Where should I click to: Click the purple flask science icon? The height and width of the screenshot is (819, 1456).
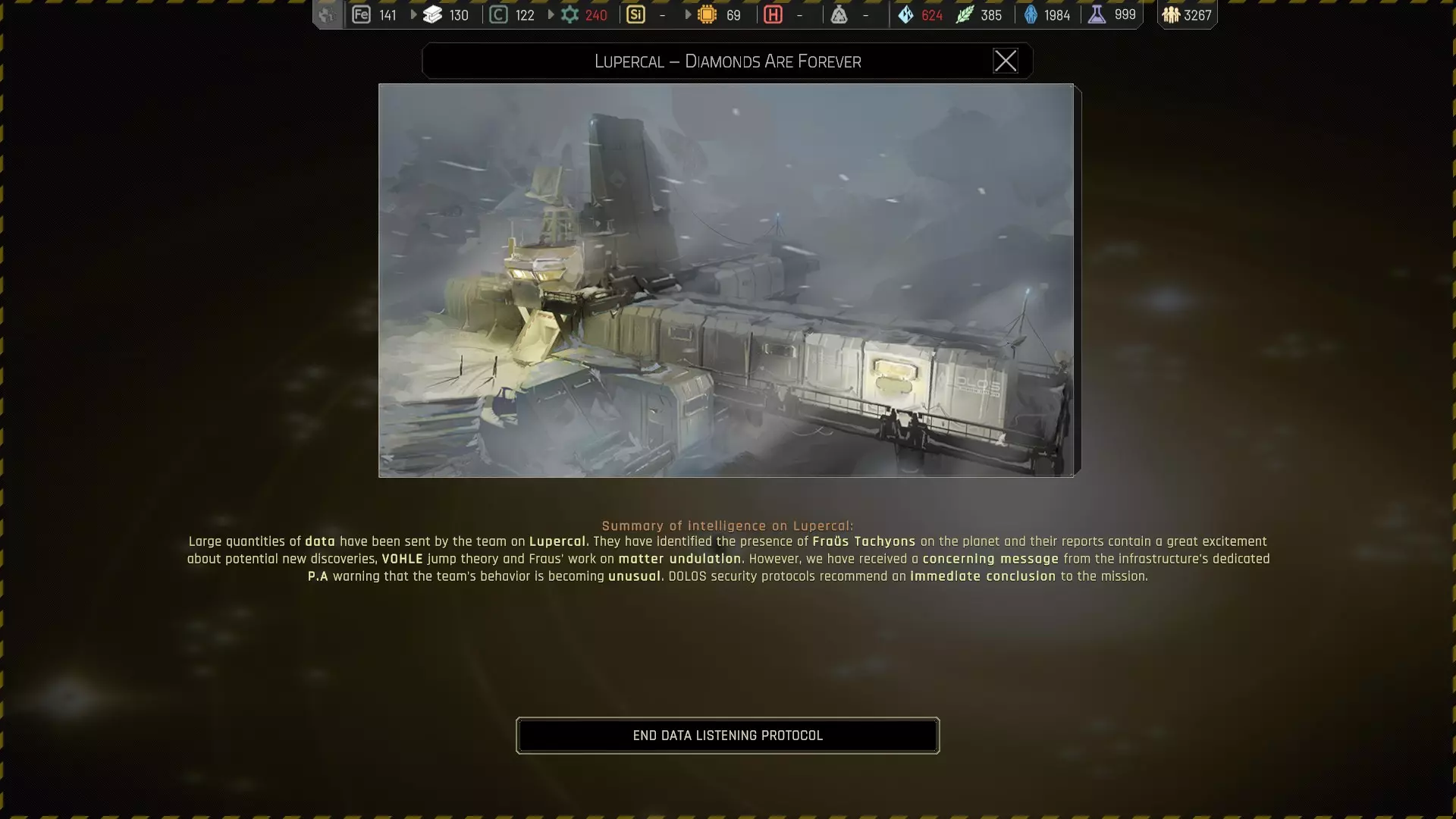click(x=1097, y=14)
